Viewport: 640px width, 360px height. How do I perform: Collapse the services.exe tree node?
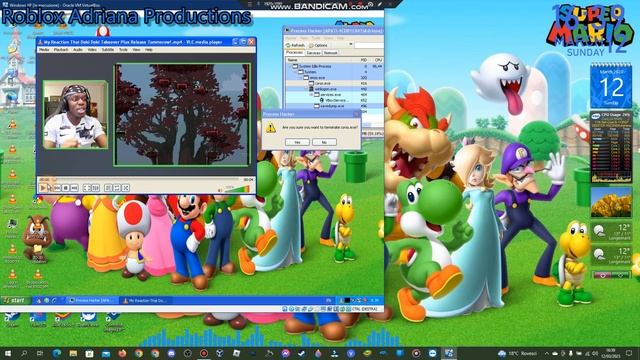pyautogui.click(x=311, y=94)
